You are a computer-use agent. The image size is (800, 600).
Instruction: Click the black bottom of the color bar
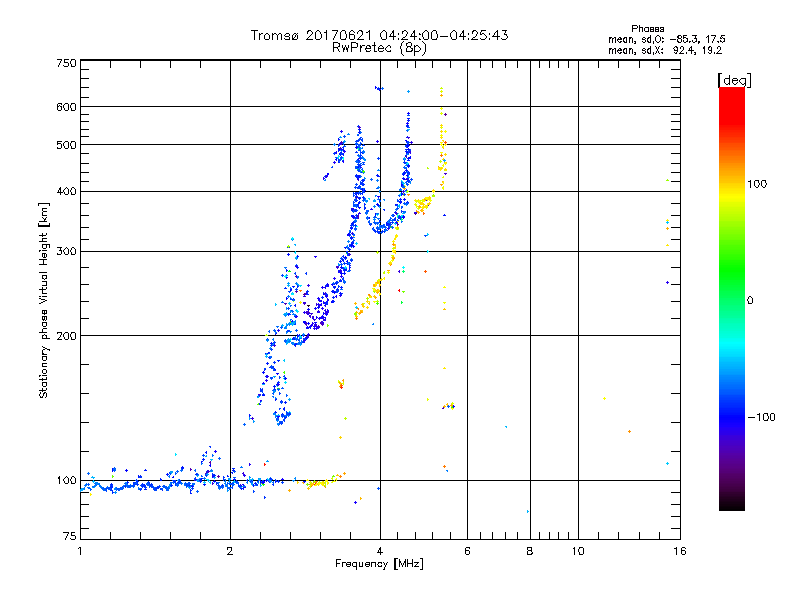tap(731, 505)
